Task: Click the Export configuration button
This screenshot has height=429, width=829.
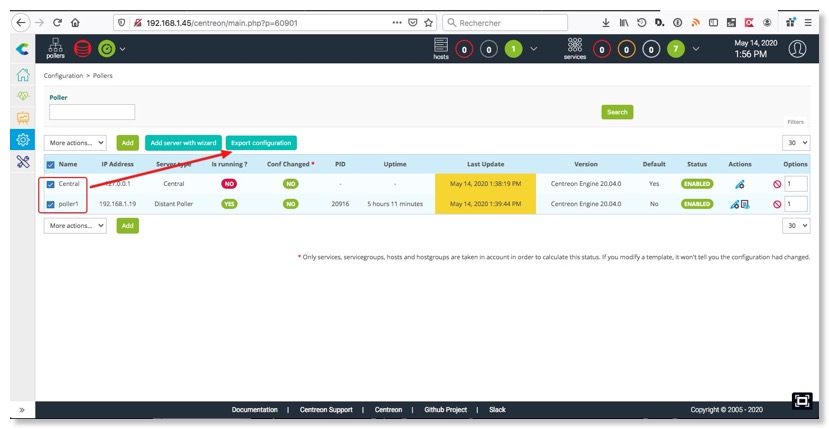Action: pyautogui.click(x=261, y=143)
